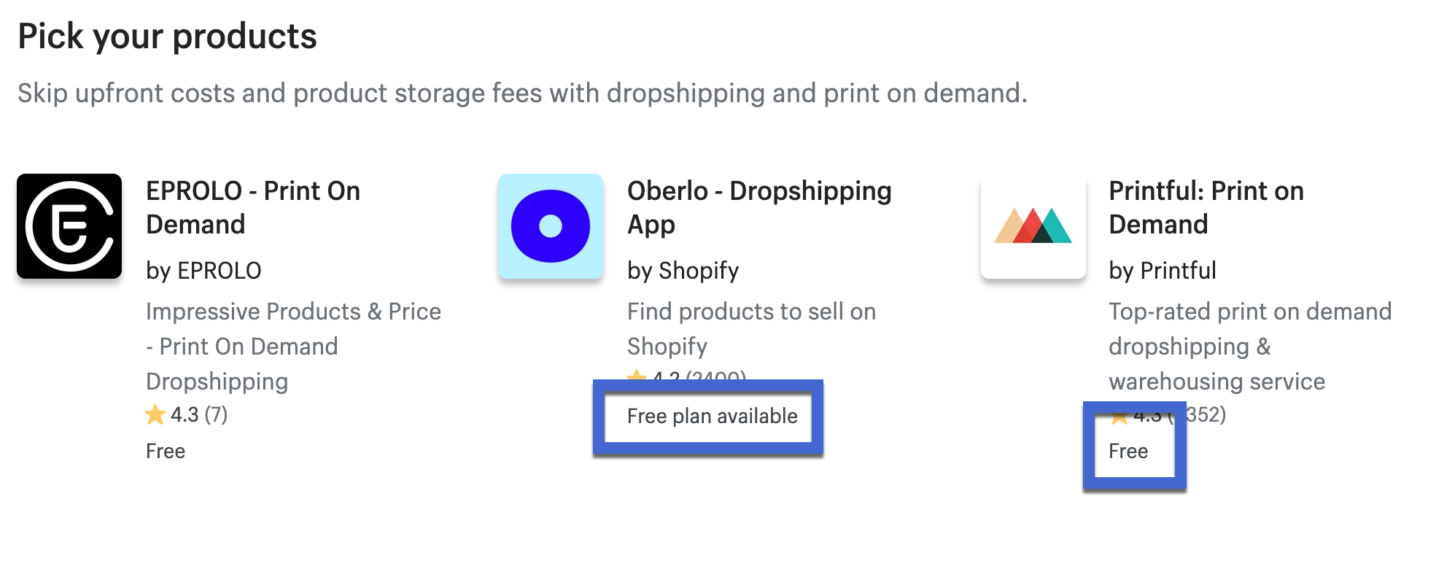Click the "Free" price label under Printful

tap(1128, 451)
